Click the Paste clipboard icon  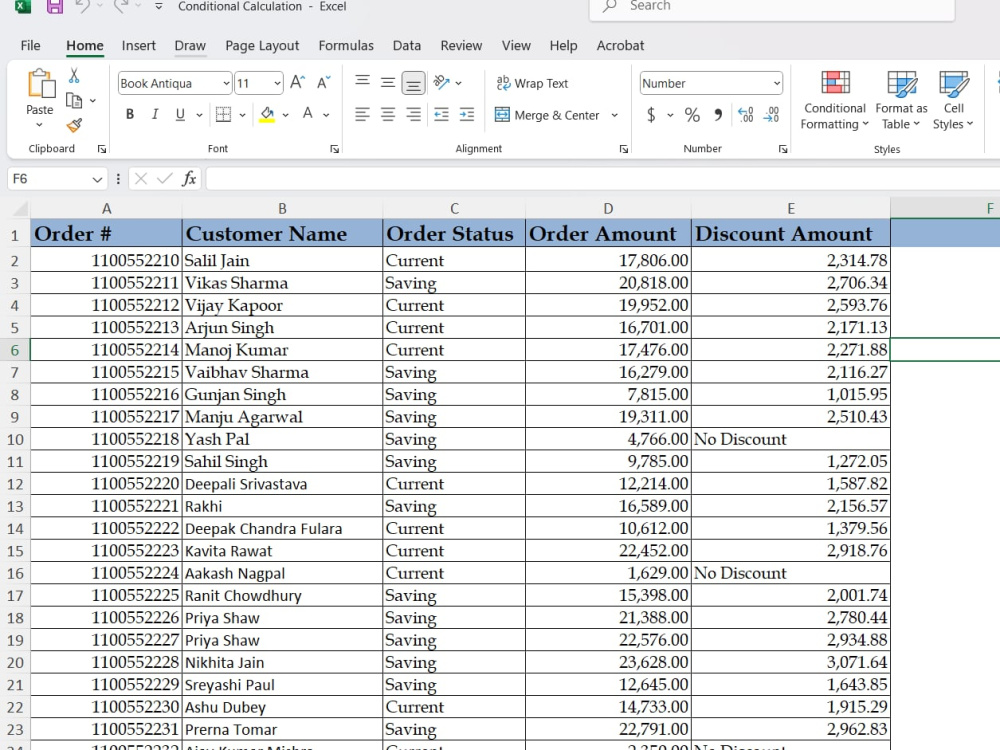[40, 84]
